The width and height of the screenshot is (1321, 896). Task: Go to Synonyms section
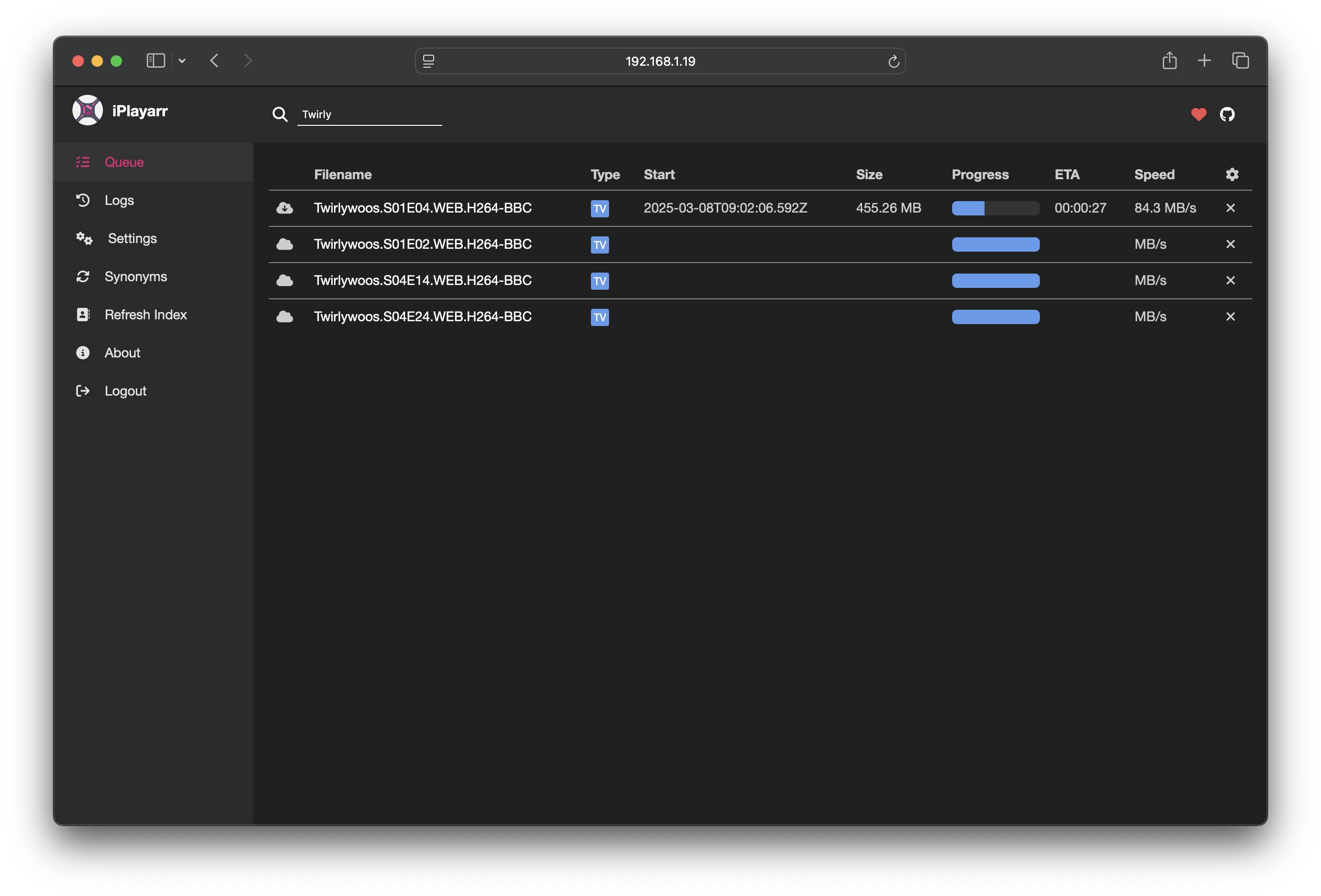coord(135,276)
